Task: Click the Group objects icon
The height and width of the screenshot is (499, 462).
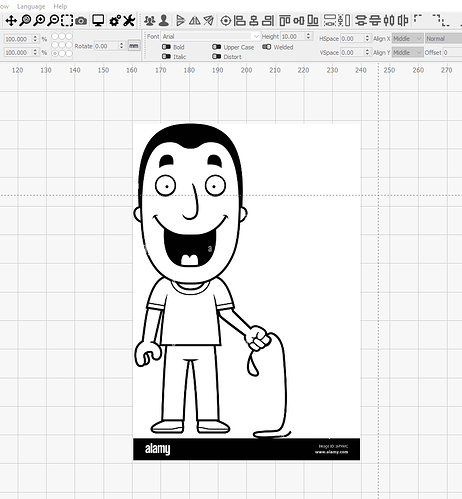Action: [149, 21]
